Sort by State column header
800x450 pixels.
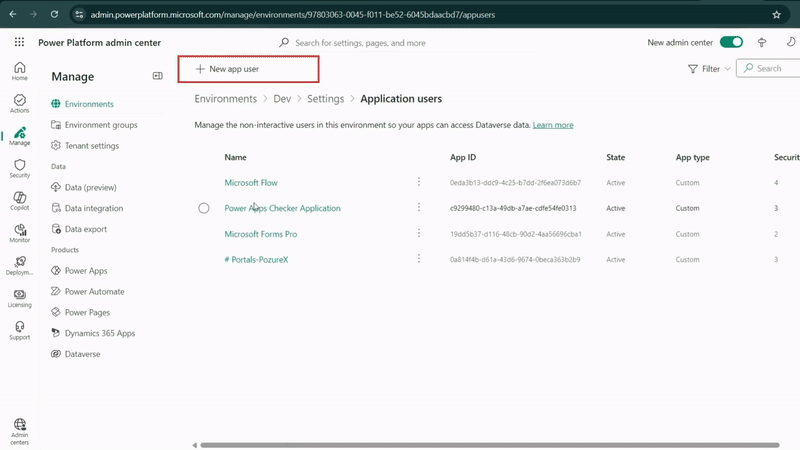pos(615,157)
